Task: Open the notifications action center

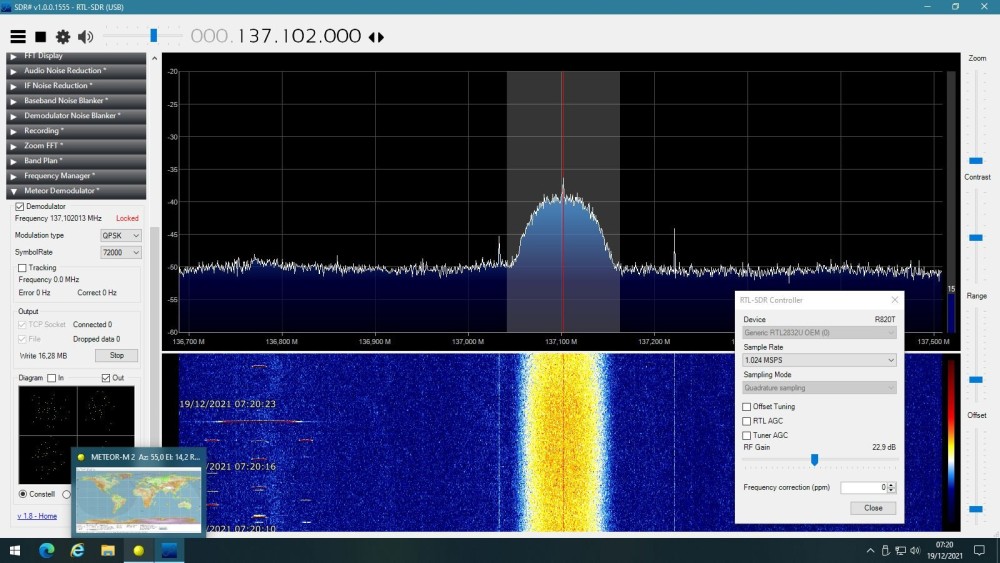Action: point(980,550)
